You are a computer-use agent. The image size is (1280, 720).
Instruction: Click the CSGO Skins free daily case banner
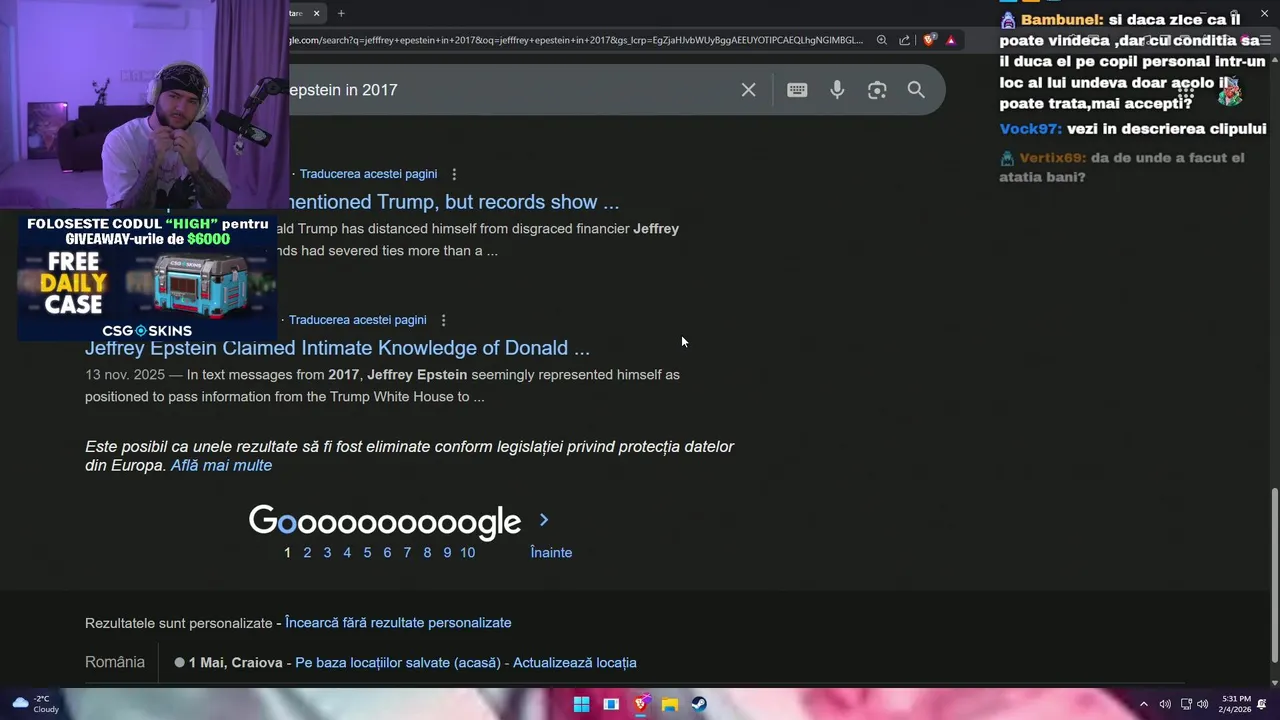[147, 278]
